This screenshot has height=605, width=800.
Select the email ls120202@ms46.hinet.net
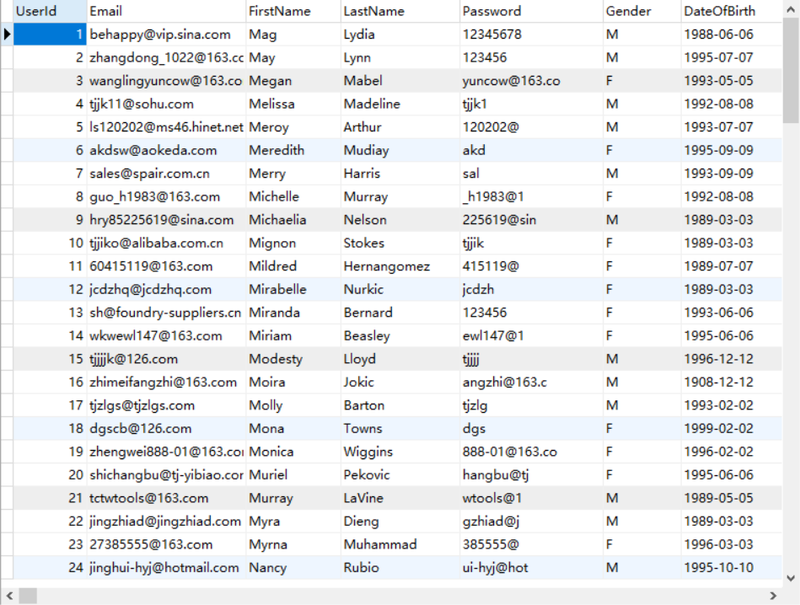click(166, 127)
